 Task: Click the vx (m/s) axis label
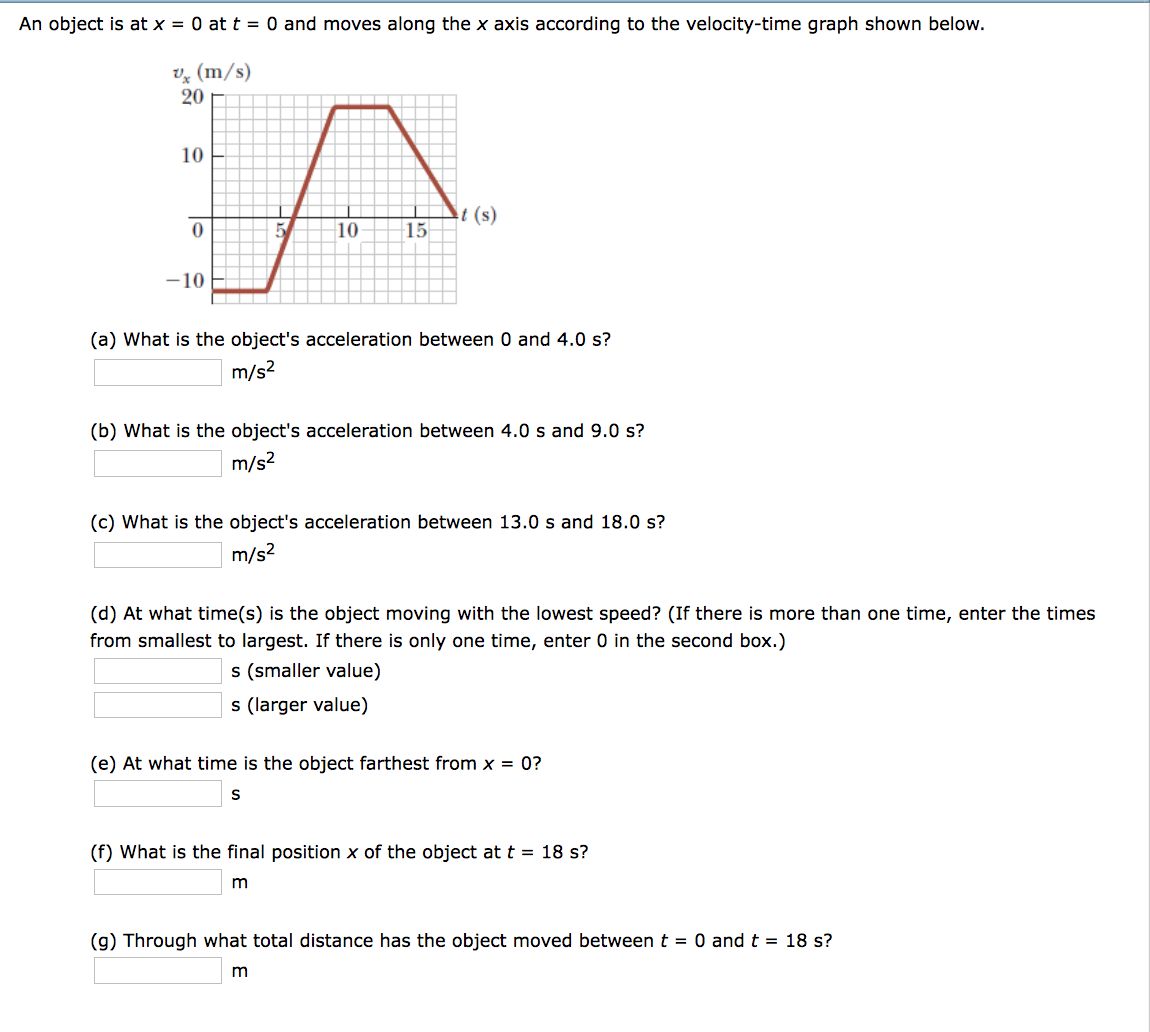(211, 70)
